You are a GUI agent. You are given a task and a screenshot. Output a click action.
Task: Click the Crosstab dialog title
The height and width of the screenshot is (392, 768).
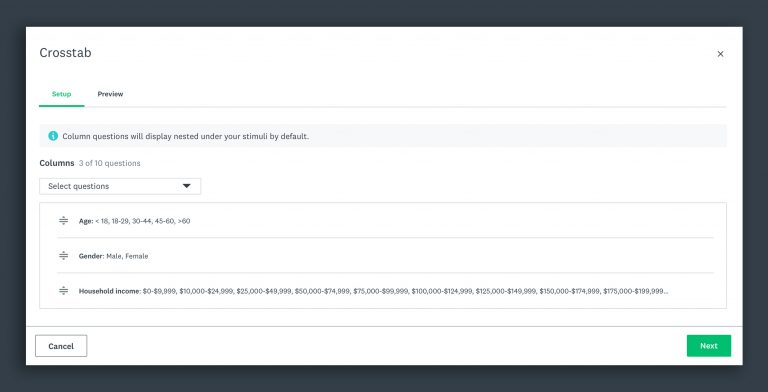pos(65,53)
